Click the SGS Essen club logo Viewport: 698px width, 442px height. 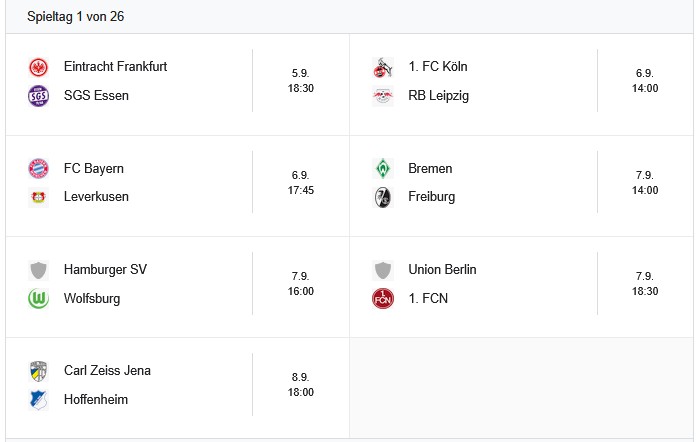point(39,96)
